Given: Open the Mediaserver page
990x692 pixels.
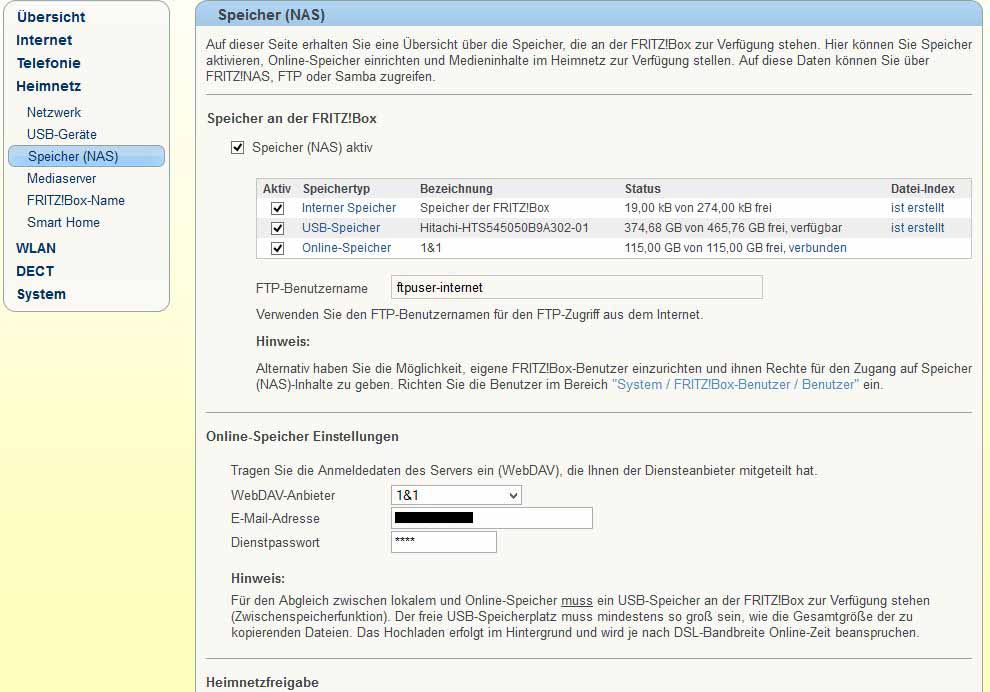Looking at the screenshot, I should [62, 178].
